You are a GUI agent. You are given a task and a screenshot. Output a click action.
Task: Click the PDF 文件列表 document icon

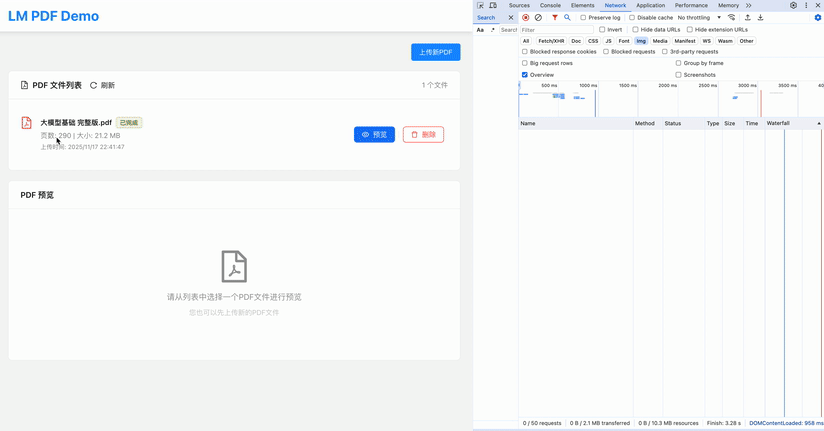coord(24,85)
